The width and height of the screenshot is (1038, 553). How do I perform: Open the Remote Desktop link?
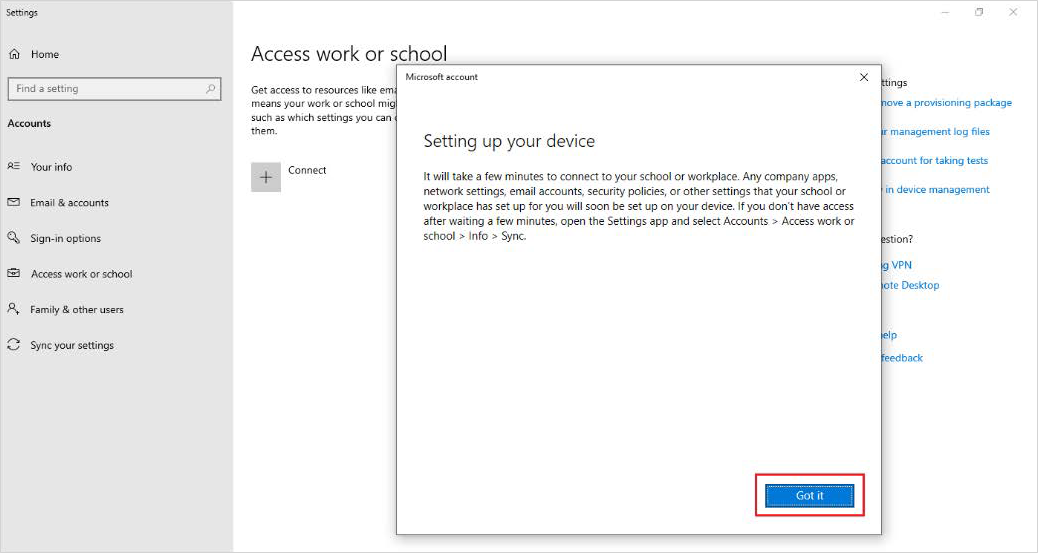[x=910, y=285]
